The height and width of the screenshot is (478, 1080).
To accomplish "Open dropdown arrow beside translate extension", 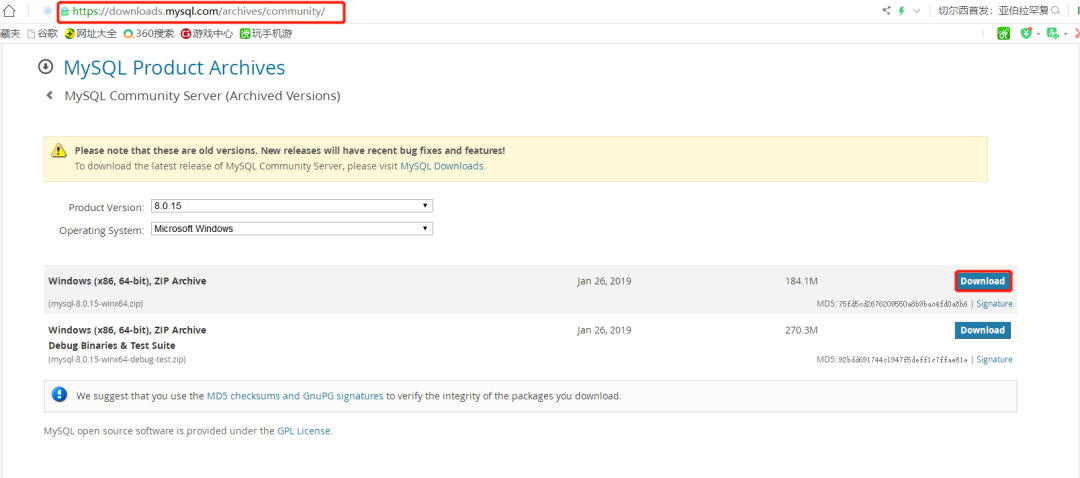I will (x=1066, y=34).
